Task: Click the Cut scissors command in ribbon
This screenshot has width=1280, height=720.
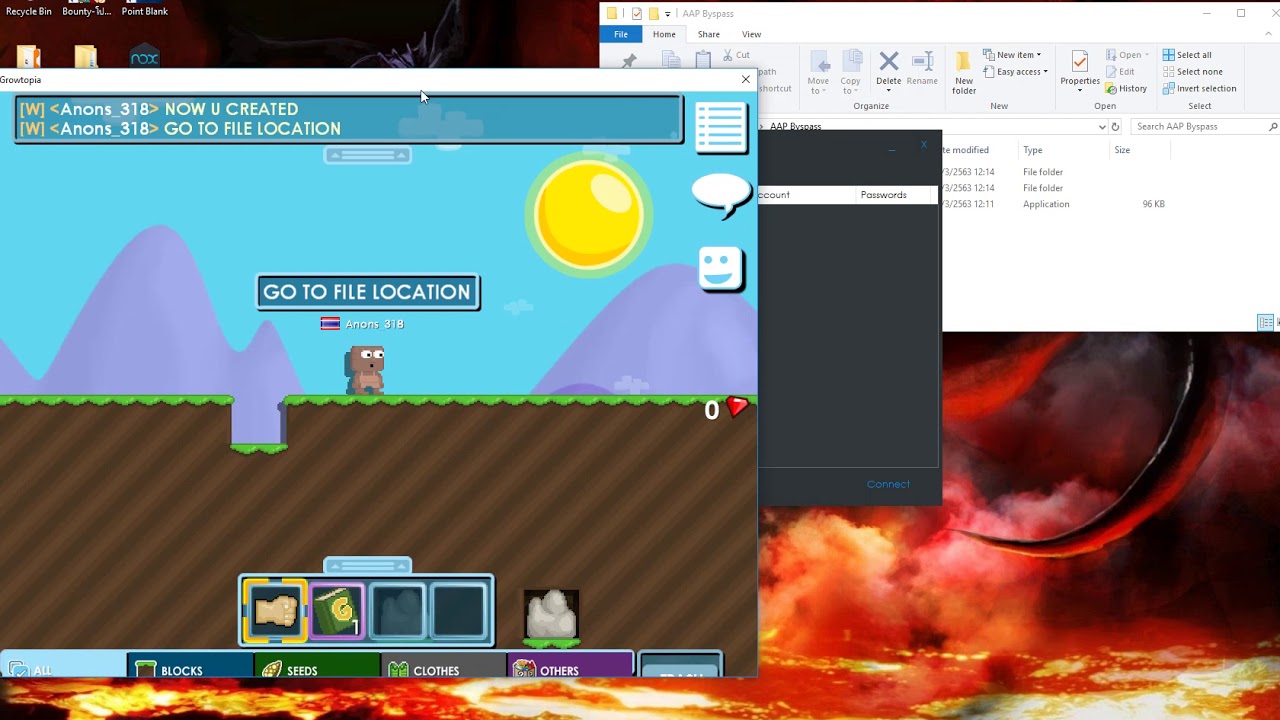Action: [x=735, y=55]
